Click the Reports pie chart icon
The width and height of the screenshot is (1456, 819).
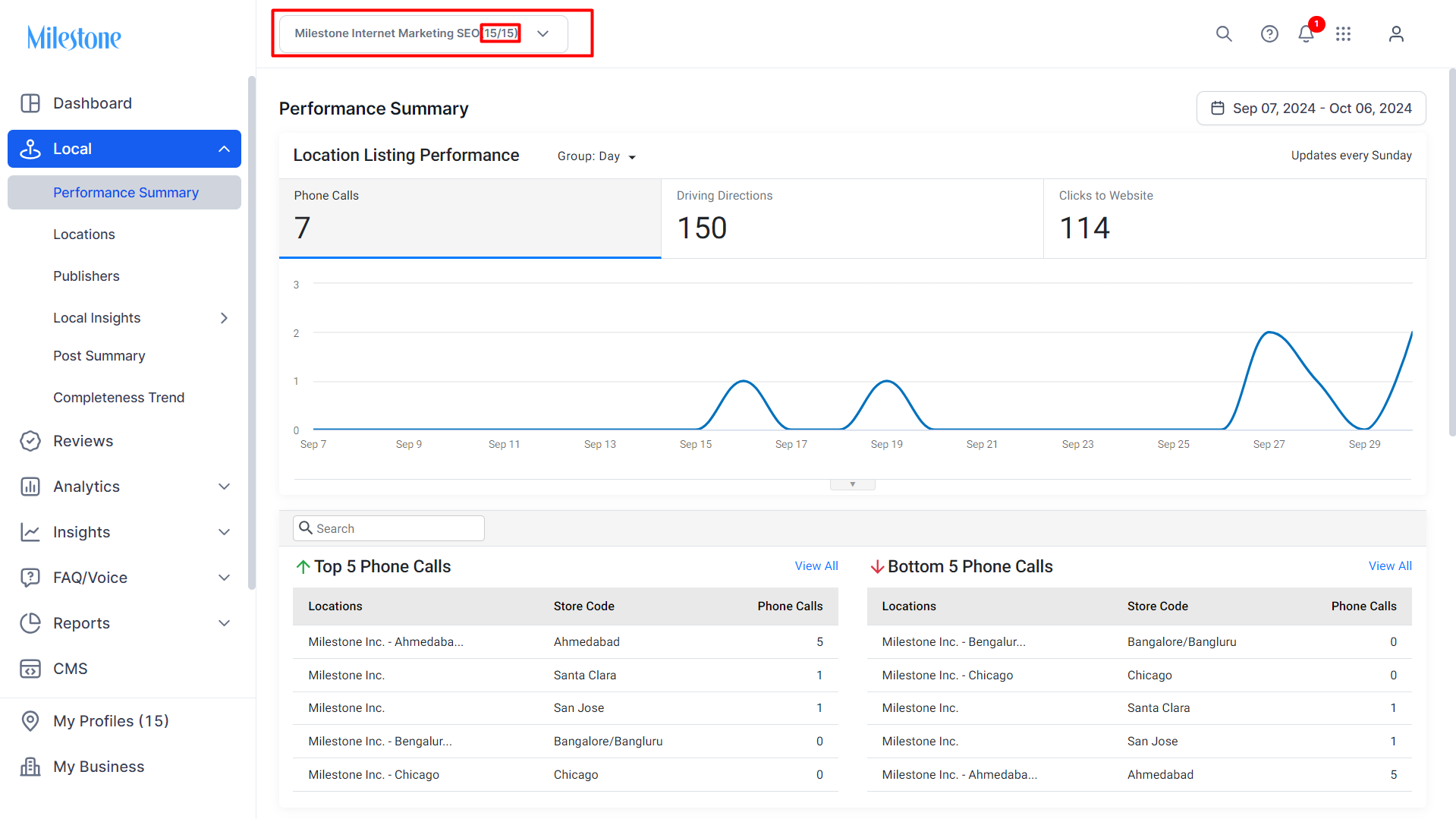point(30,623)
